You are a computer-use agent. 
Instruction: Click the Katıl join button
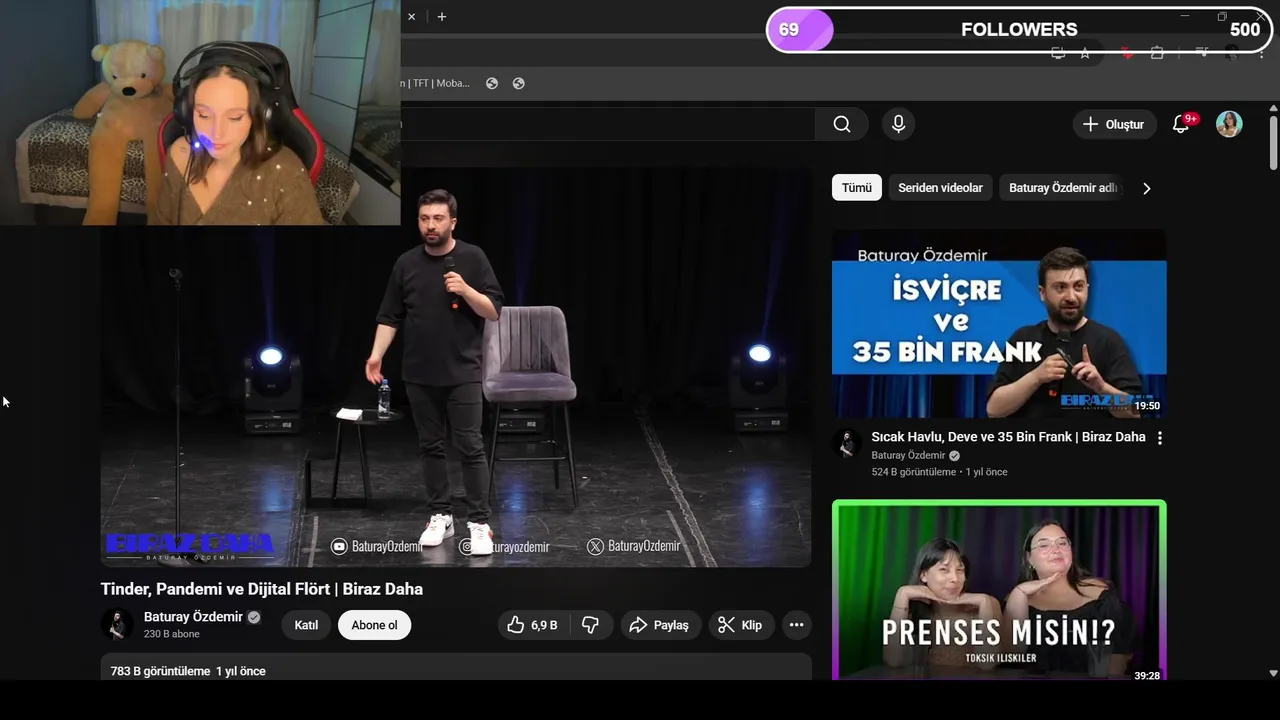[306, 625]
